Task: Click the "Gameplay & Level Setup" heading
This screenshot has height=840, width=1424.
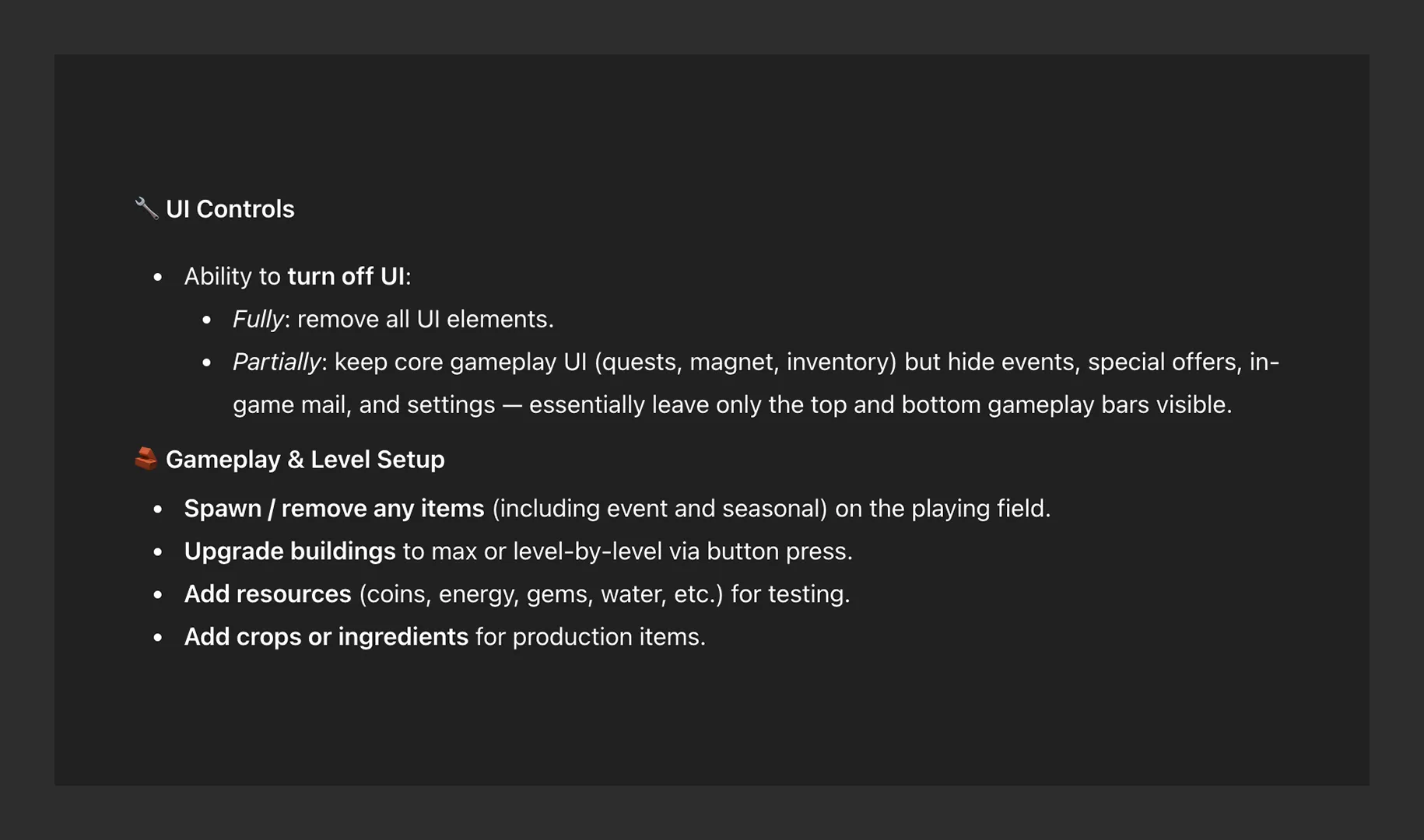Action: click(305, 460)
